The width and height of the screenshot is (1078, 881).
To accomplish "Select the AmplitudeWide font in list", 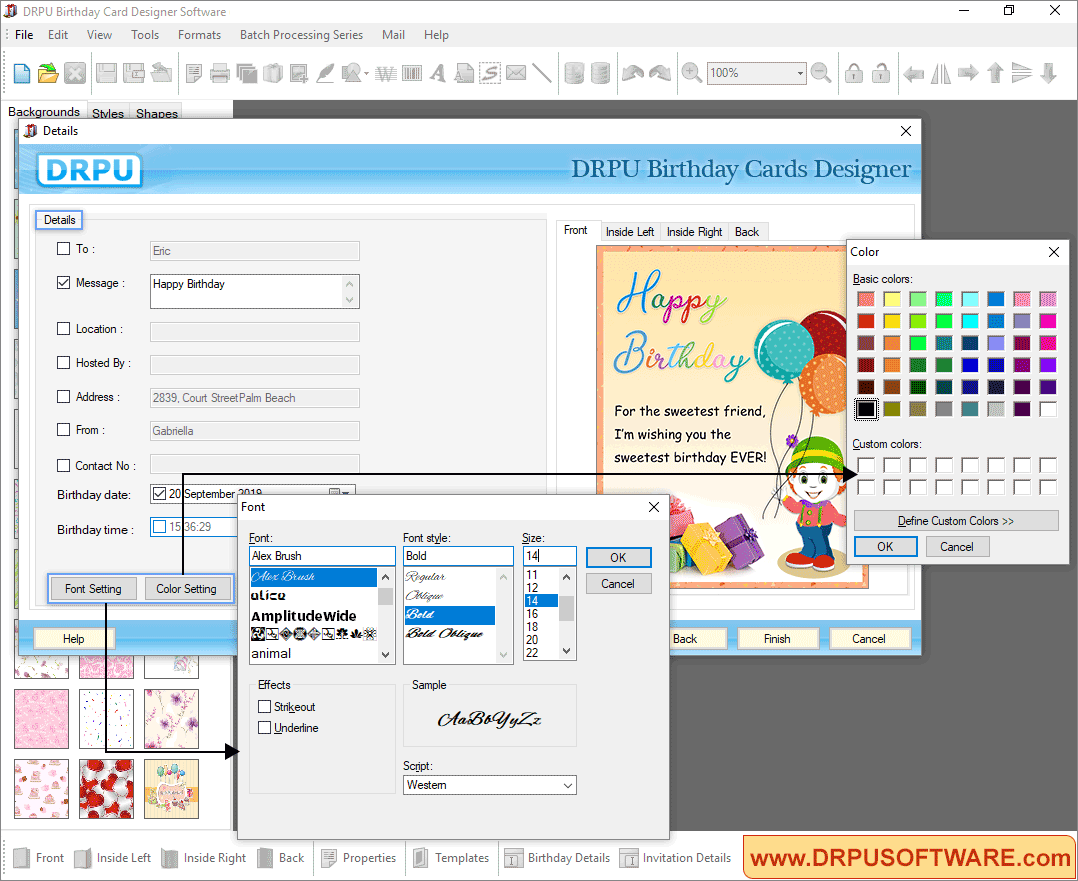I will (x=304, y=616).
